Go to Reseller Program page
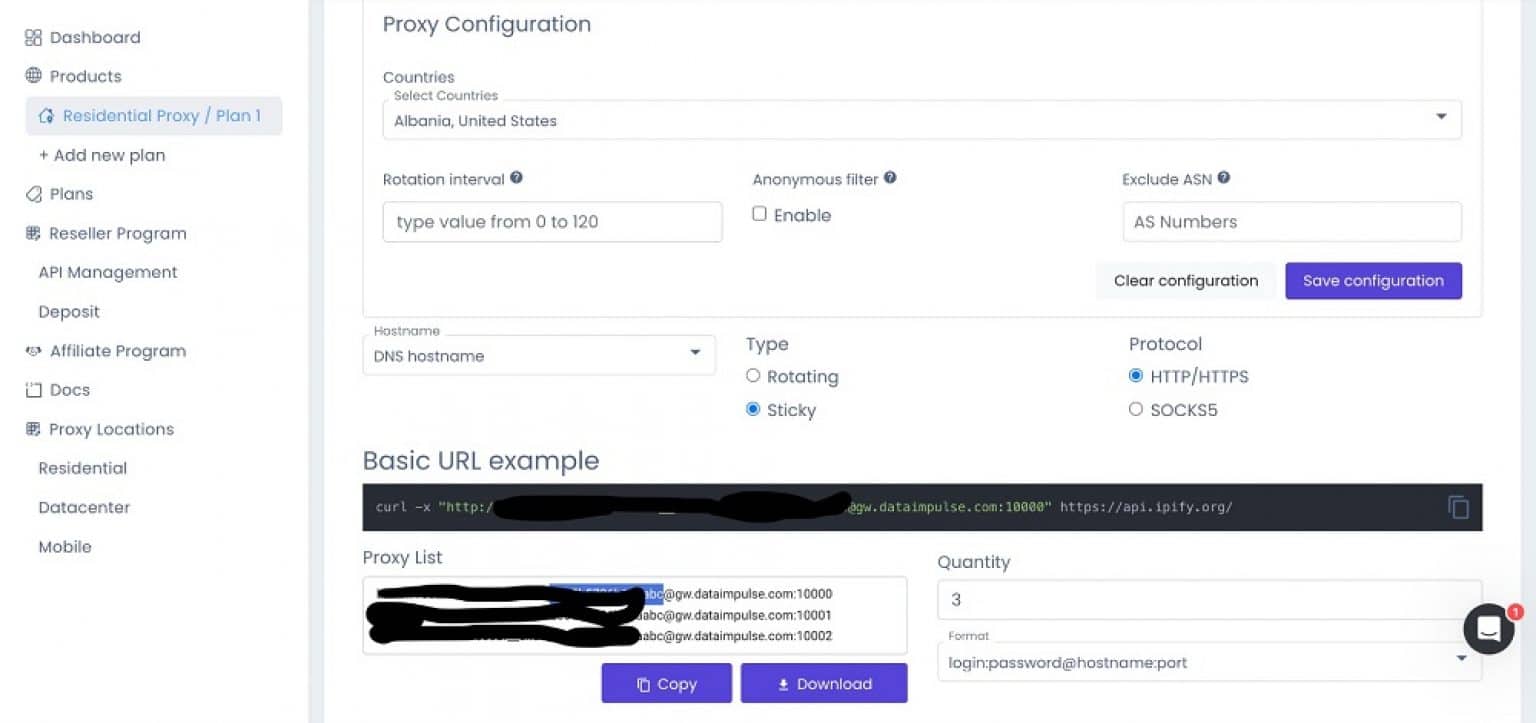Image resolution: width=1536 pixels, height=723 pixels. [118, 233]
